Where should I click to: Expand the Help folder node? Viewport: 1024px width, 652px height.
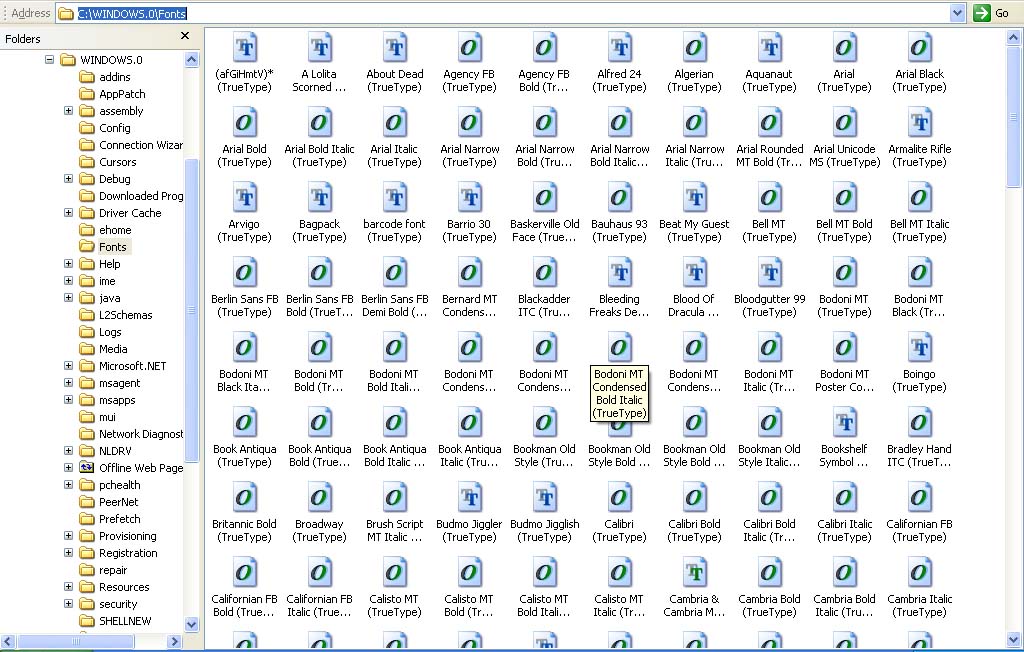click(x=68, y=263)
